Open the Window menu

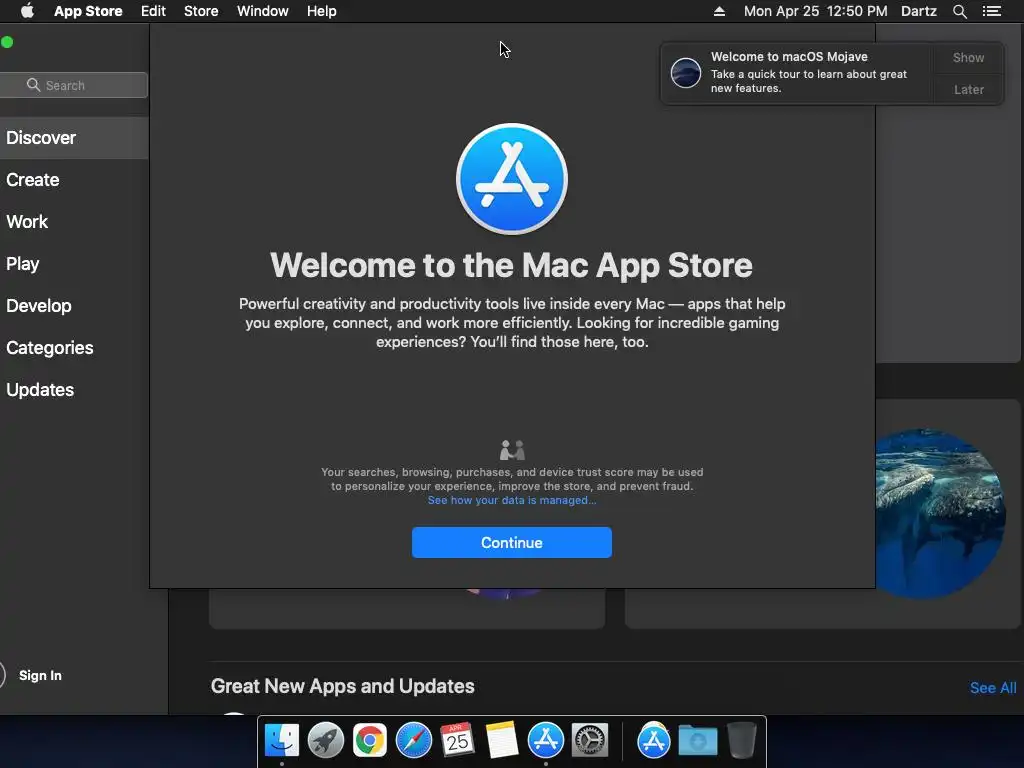coord(263,11)
